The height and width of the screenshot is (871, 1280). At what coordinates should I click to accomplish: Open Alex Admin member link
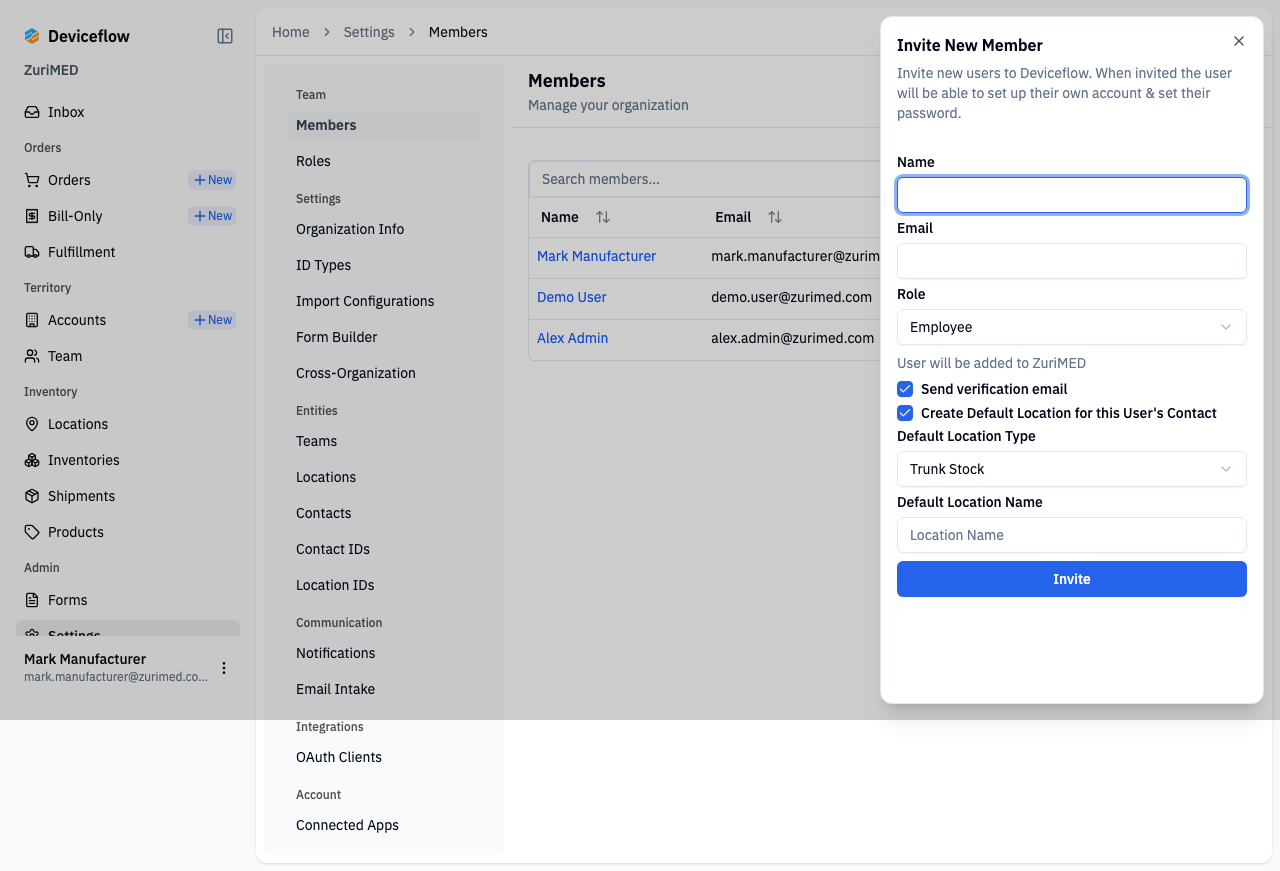(x=572, y=338)
